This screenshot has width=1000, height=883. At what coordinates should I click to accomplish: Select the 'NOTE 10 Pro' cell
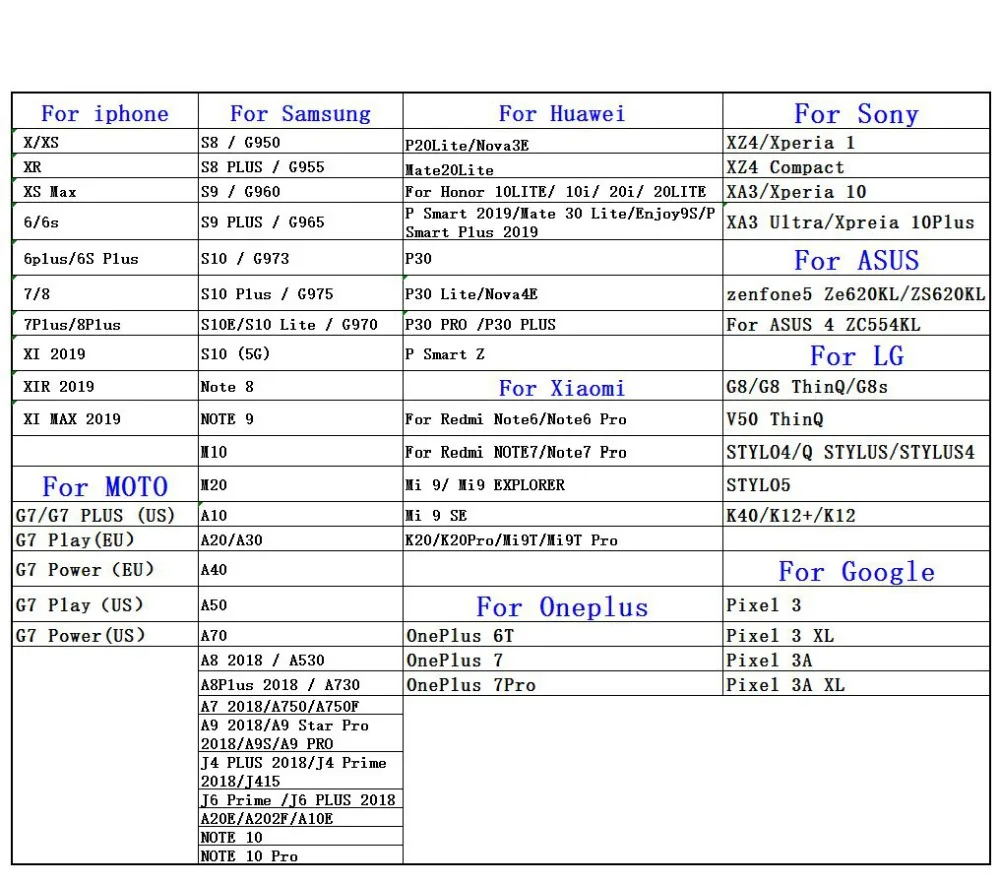[300, 855]
